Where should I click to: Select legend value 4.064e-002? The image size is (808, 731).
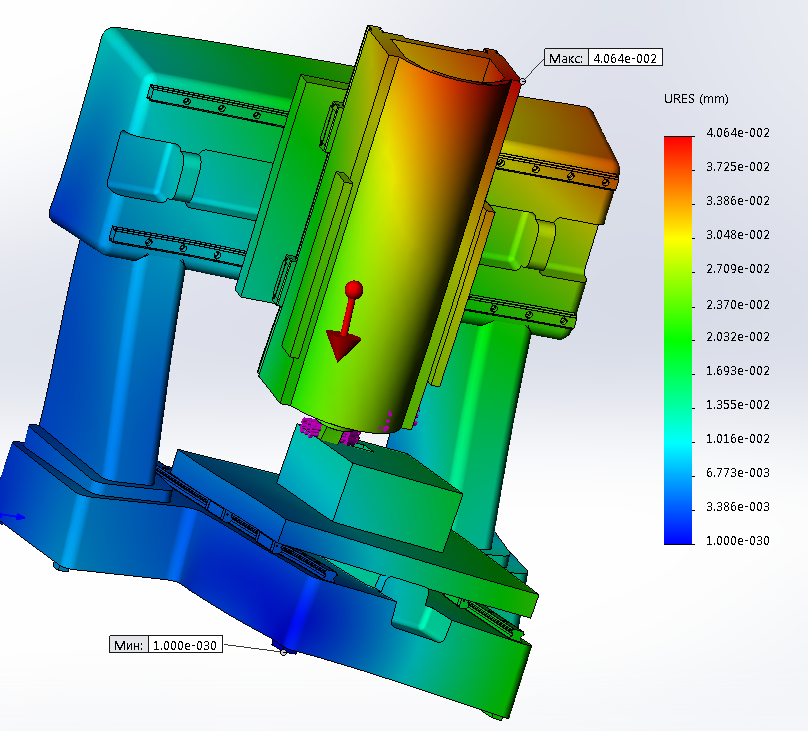tap(738, 132)
